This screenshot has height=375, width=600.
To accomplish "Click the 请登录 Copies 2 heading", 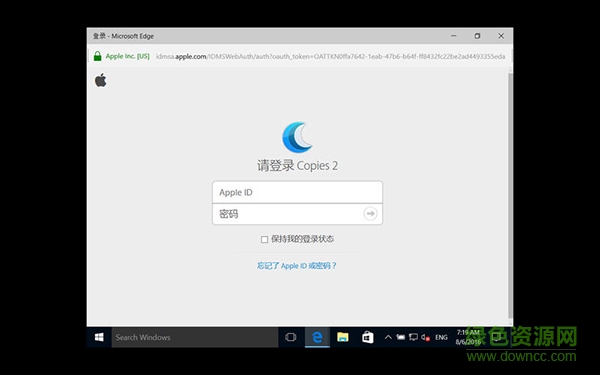I will [297, 166].
